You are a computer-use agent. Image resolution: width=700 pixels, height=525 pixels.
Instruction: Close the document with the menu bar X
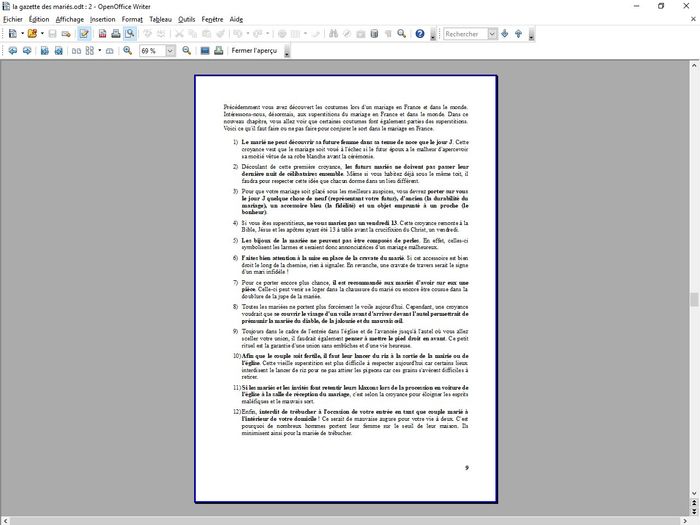pyautogui.click(x=693, y=19)
